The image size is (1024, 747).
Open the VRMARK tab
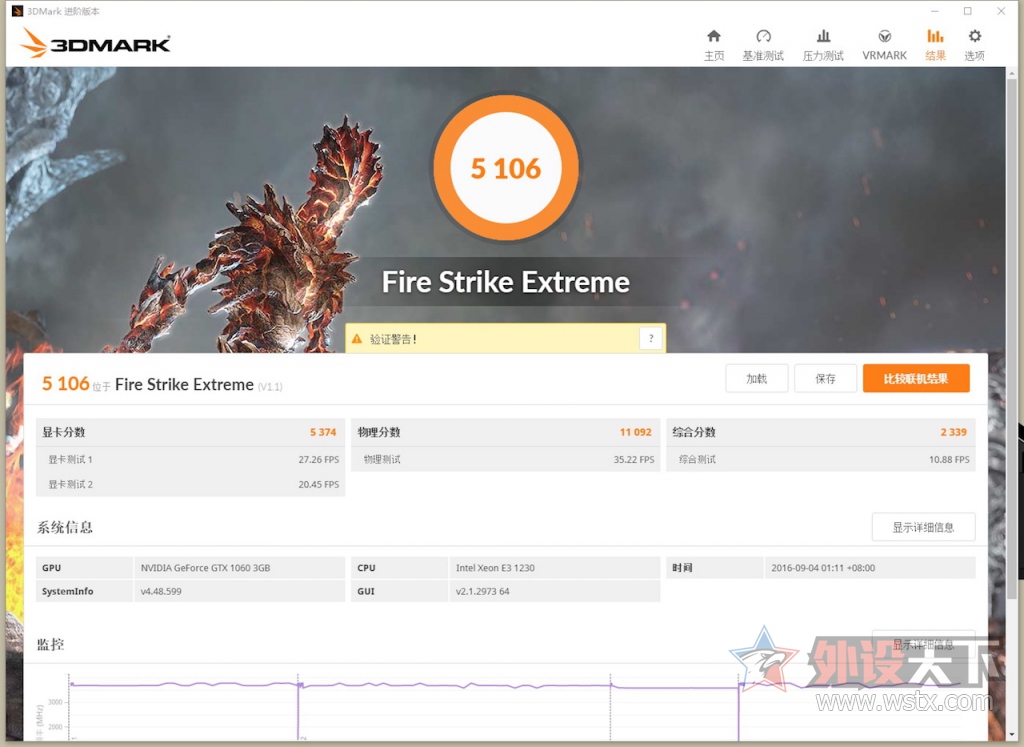884,45
